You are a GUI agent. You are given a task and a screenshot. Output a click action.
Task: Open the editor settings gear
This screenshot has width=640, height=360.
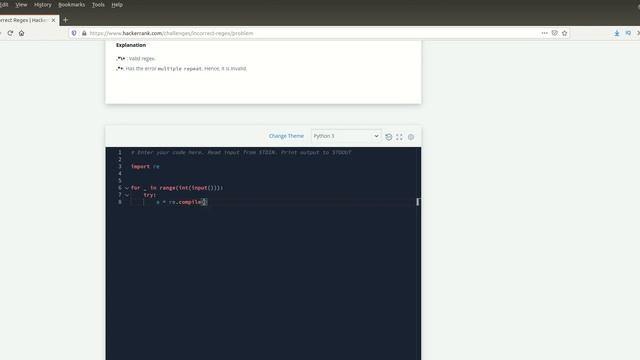411,137
